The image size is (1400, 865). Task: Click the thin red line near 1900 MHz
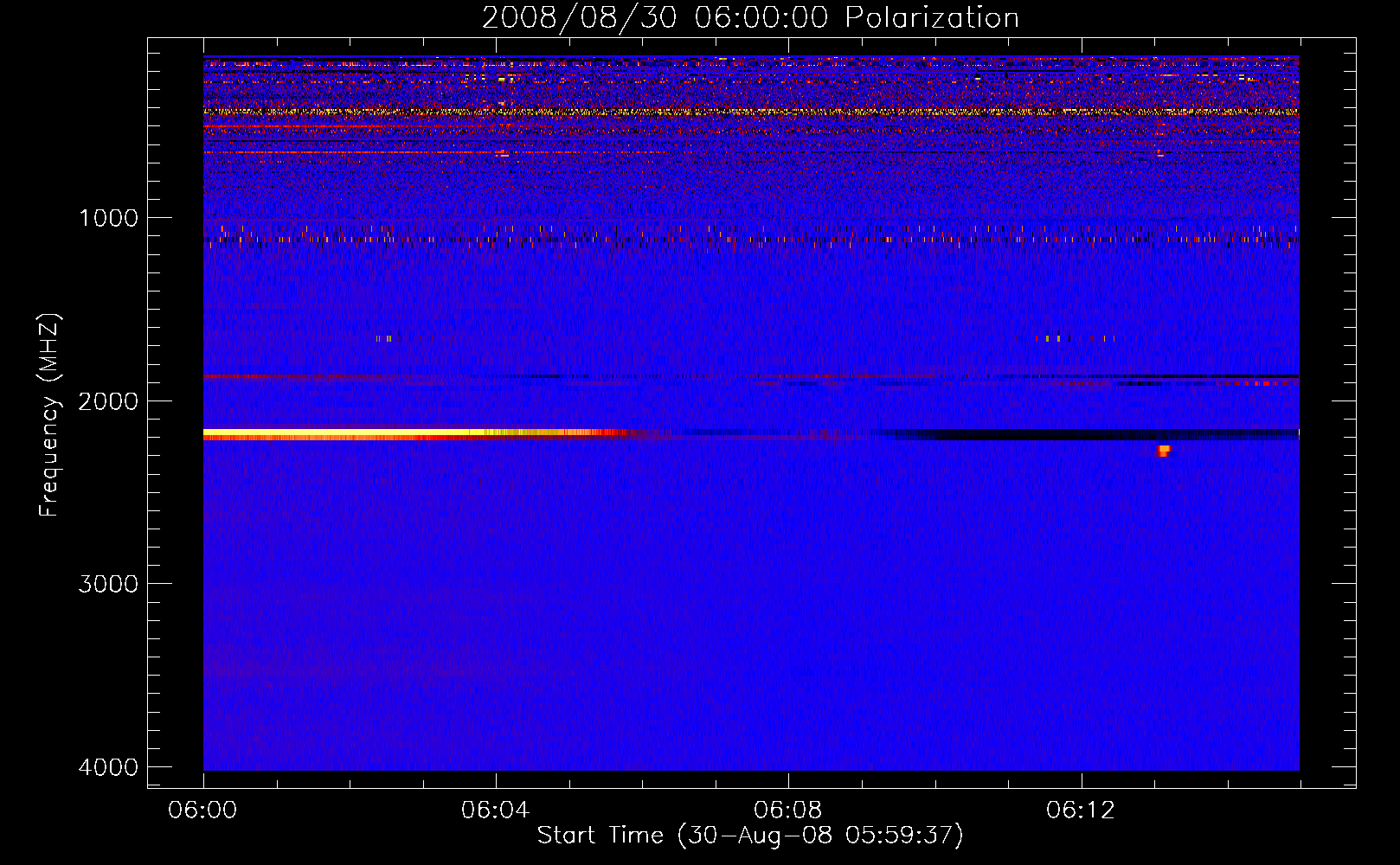303,377
